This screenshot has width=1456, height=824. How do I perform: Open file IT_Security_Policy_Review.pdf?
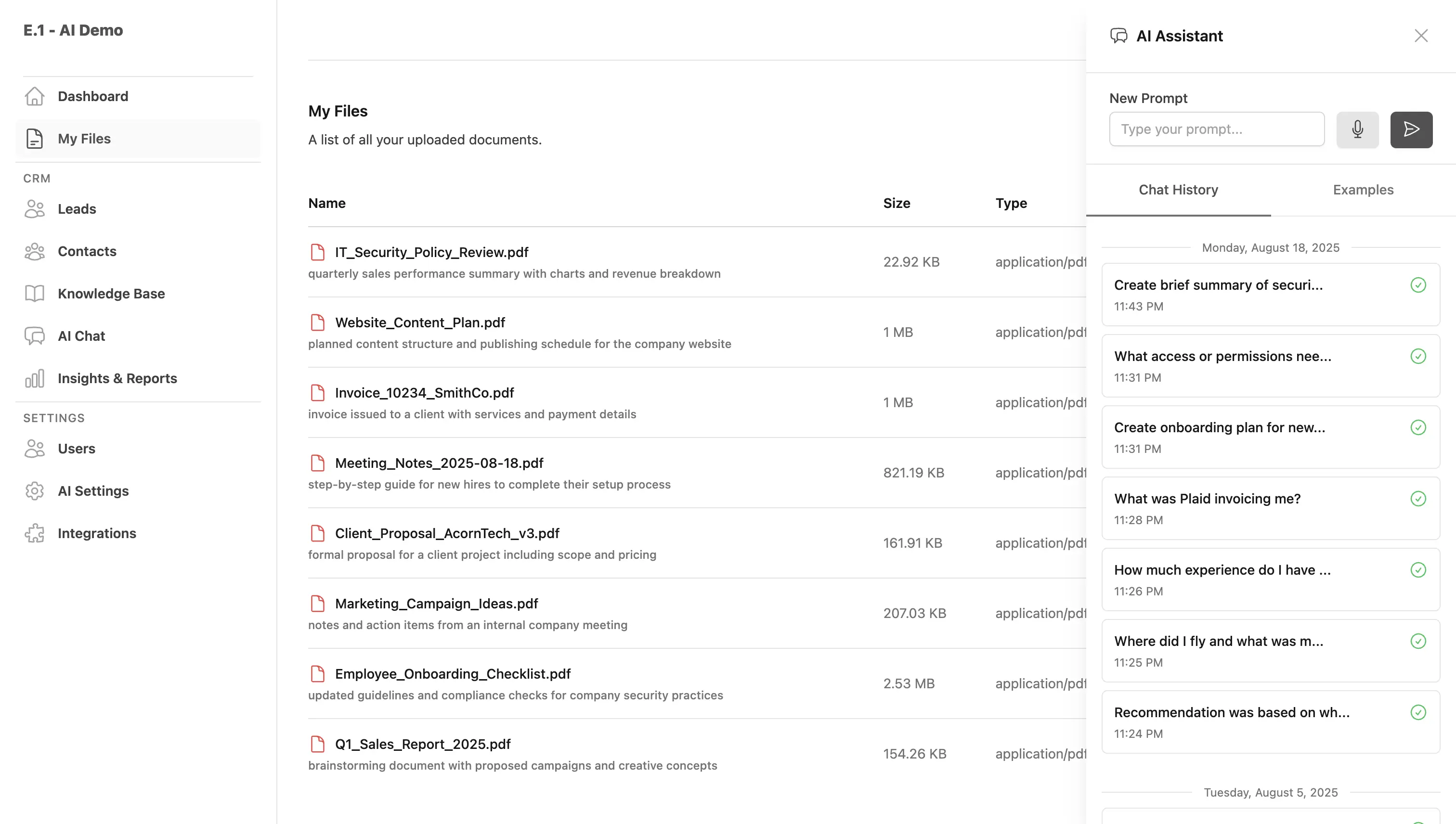pyautogui.click(x=431, y=252)
